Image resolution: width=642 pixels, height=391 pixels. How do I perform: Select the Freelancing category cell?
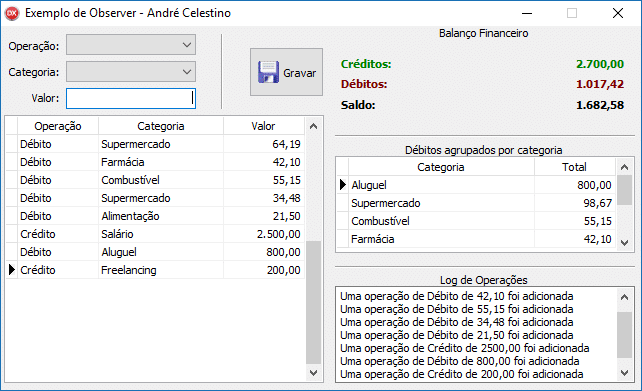[x=161, y=270]
